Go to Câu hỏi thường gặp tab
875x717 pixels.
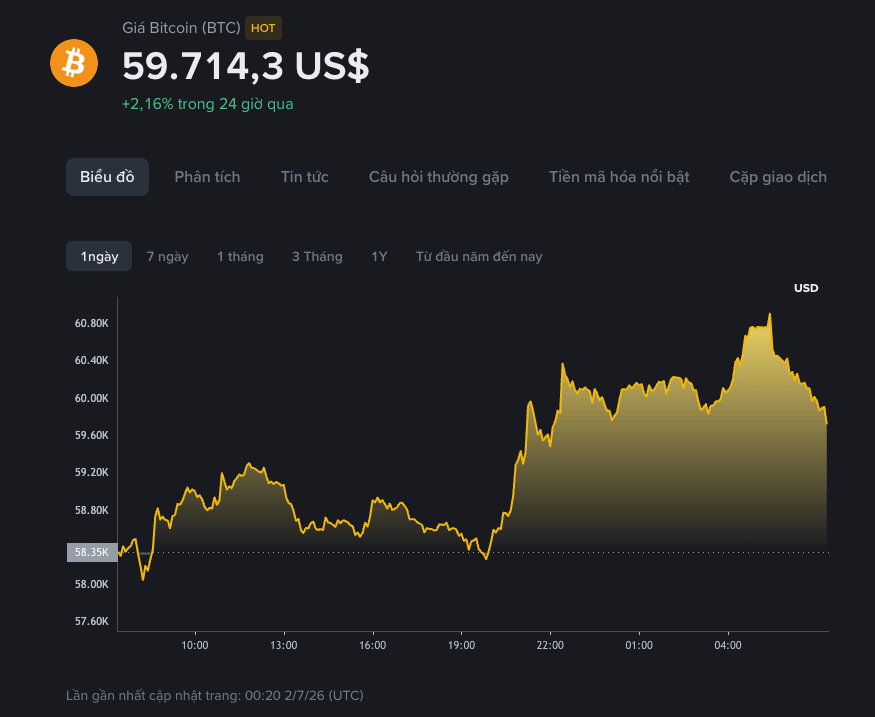coord(439,177)
